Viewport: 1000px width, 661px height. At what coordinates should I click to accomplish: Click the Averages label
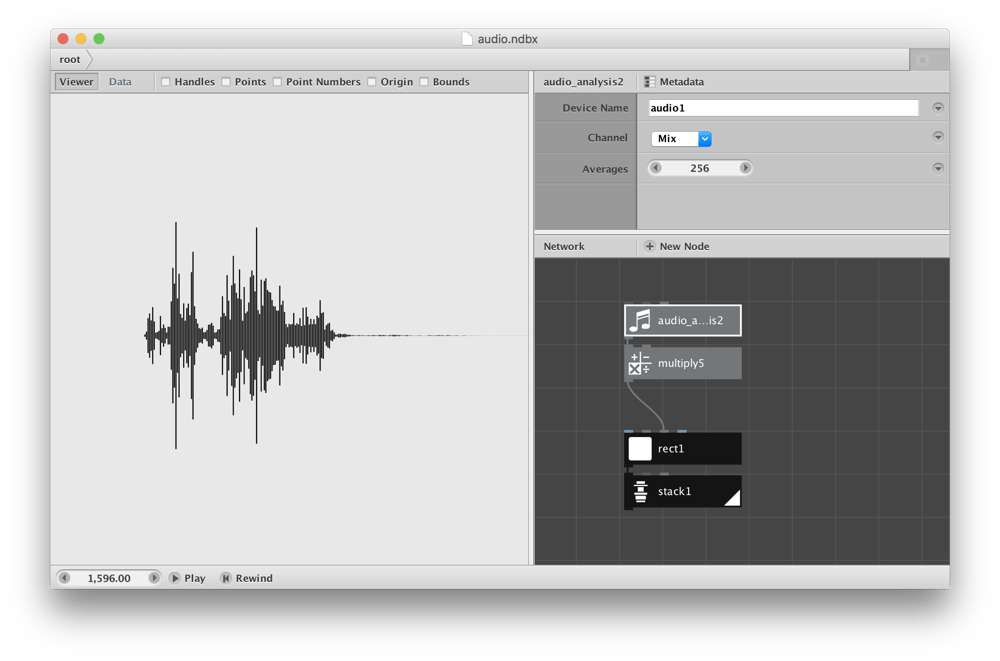point(605,169)
